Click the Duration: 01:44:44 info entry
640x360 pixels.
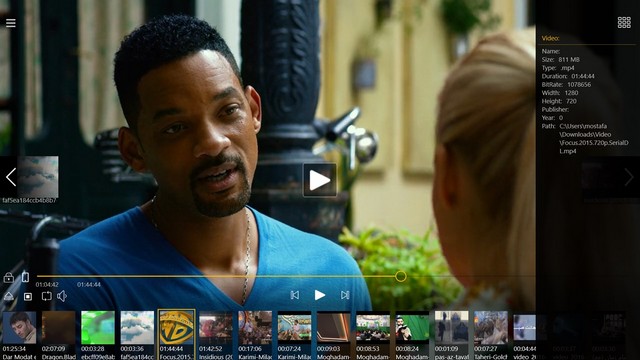[x=568, y=76]
